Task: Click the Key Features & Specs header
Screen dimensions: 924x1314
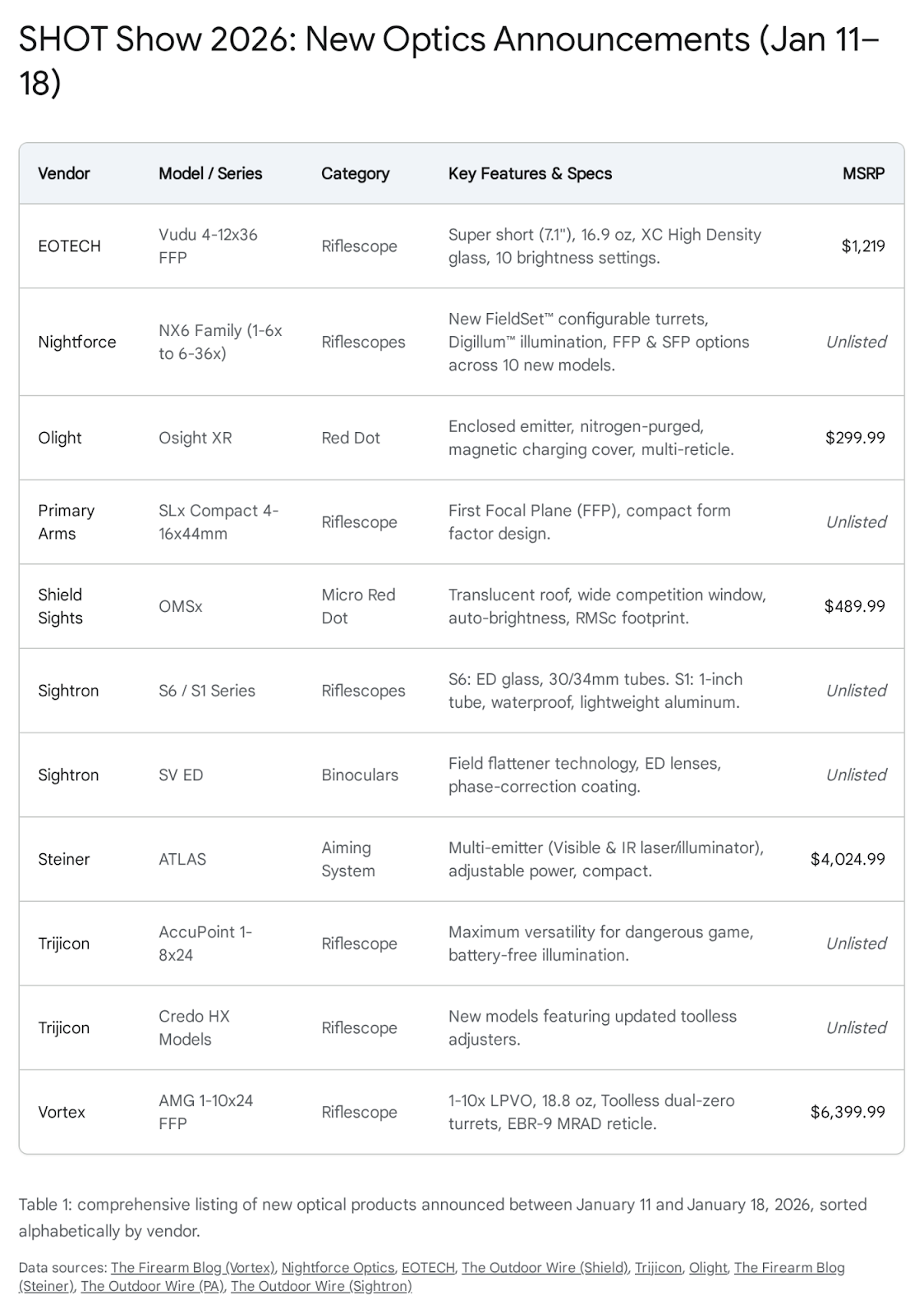Action: [530, 173]
